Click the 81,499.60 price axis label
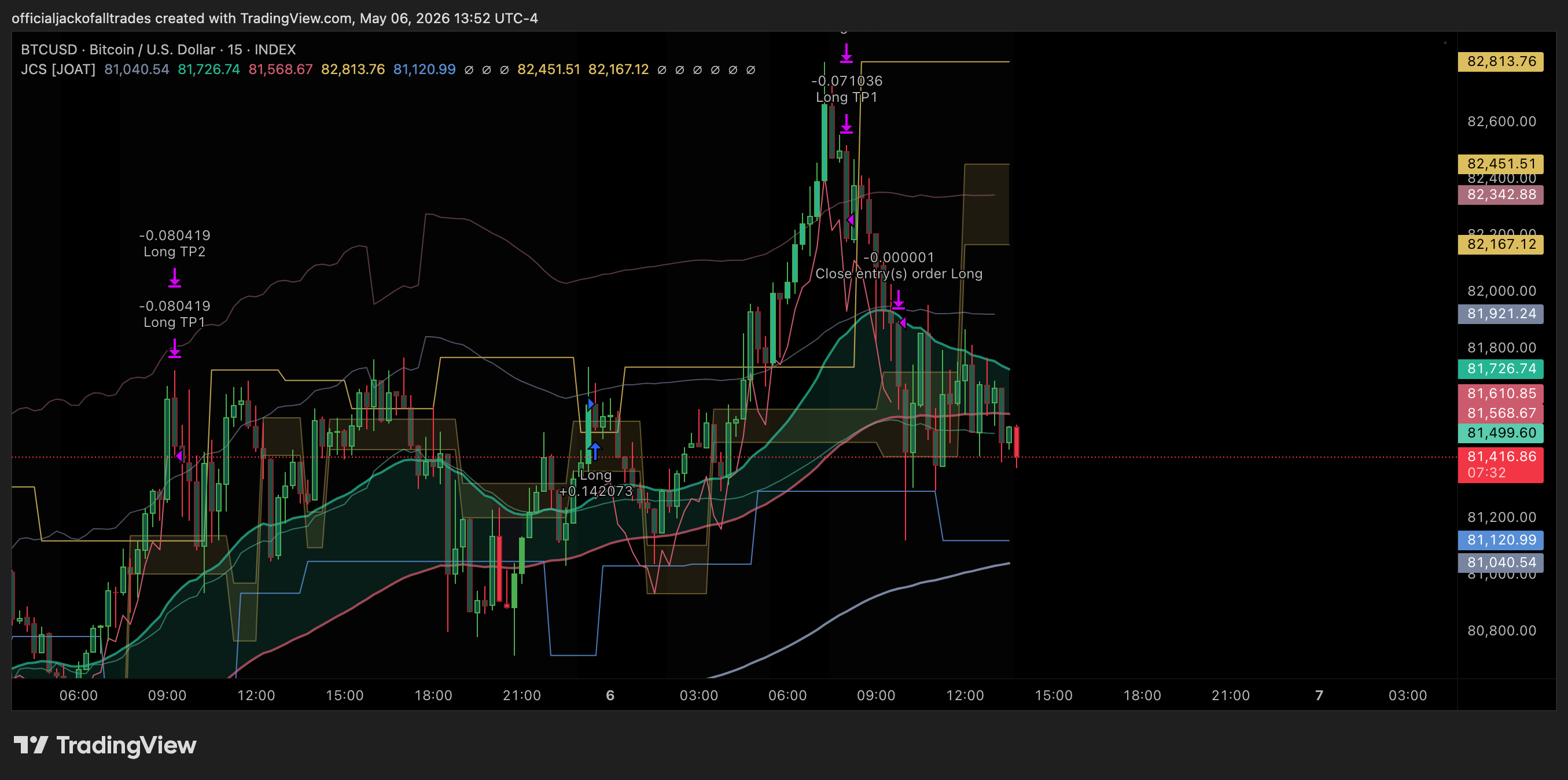 [1500, 433]
